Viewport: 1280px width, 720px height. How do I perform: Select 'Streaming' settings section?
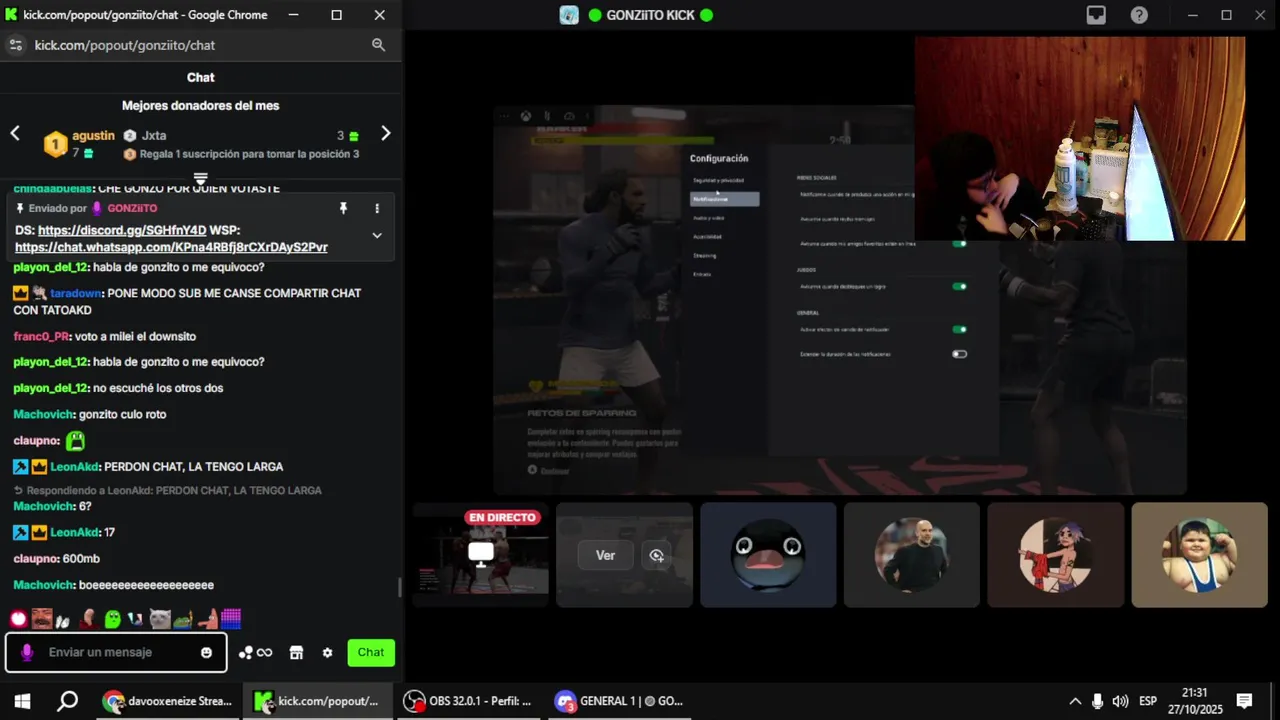705,256
